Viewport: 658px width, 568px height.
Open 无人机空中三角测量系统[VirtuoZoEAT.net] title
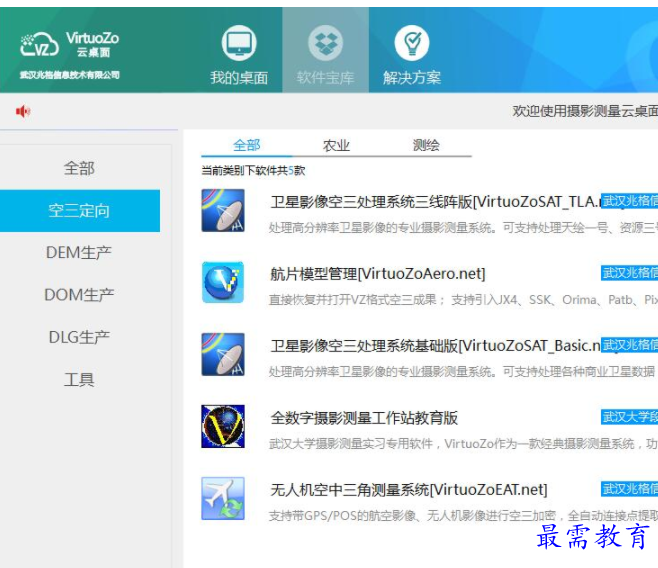[x=409, y=490]
